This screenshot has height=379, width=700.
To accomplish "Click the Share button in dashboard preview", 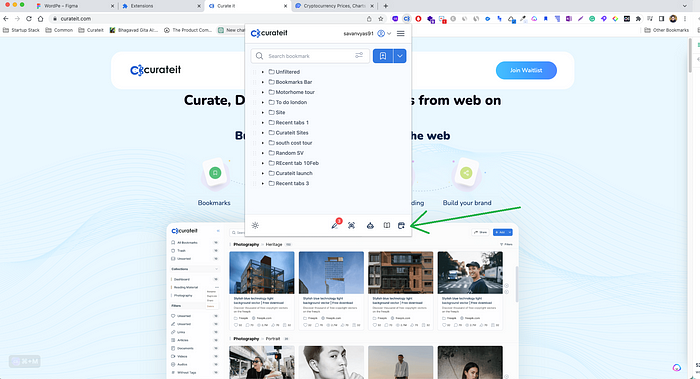I will click(x=481, y=232).
